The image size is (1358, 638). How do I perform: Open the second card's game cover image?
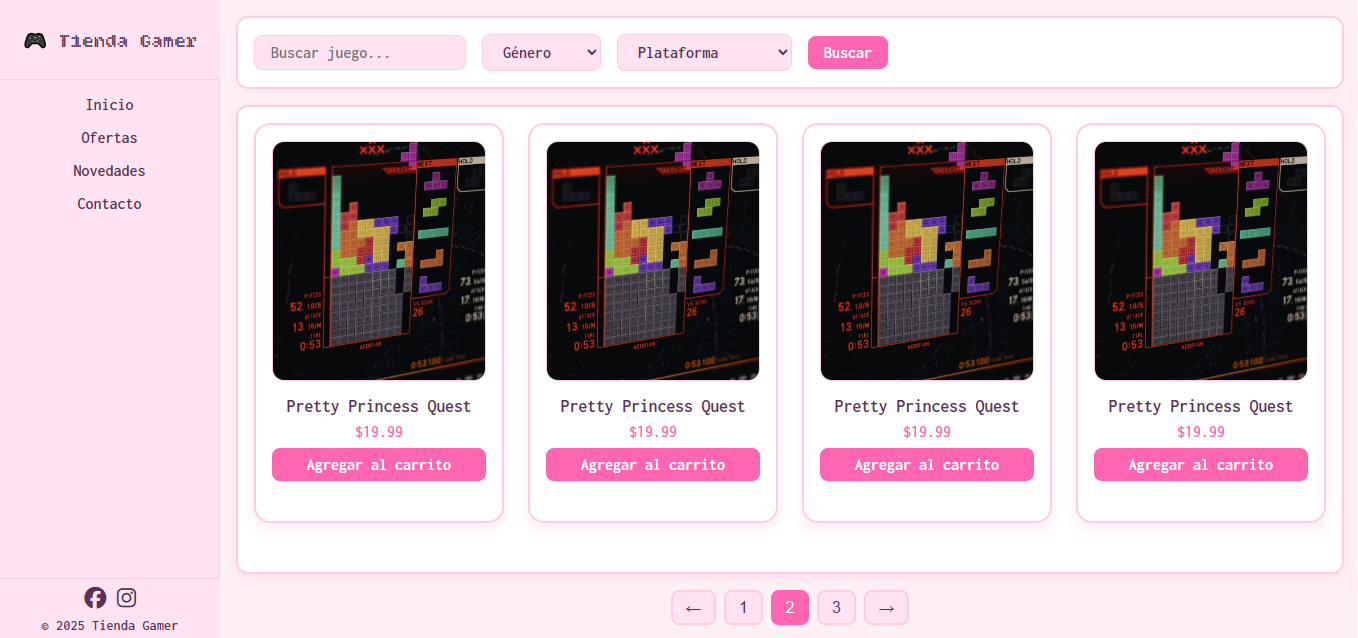point(653,261)
